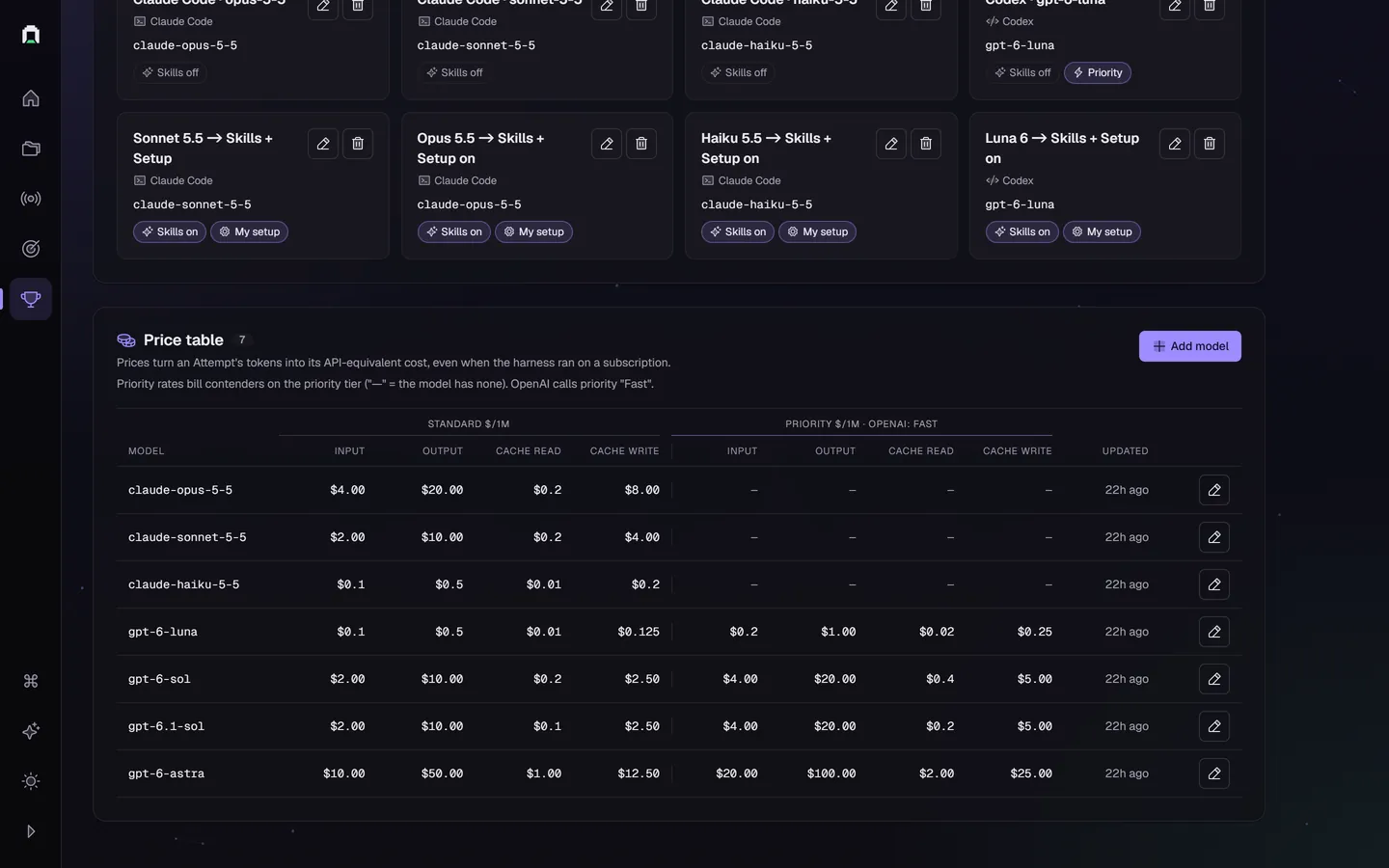Click the Sonnet 5.5 → Skills + Setup card title
This screenshot has height=868, width=1389.
pos(203,149)
